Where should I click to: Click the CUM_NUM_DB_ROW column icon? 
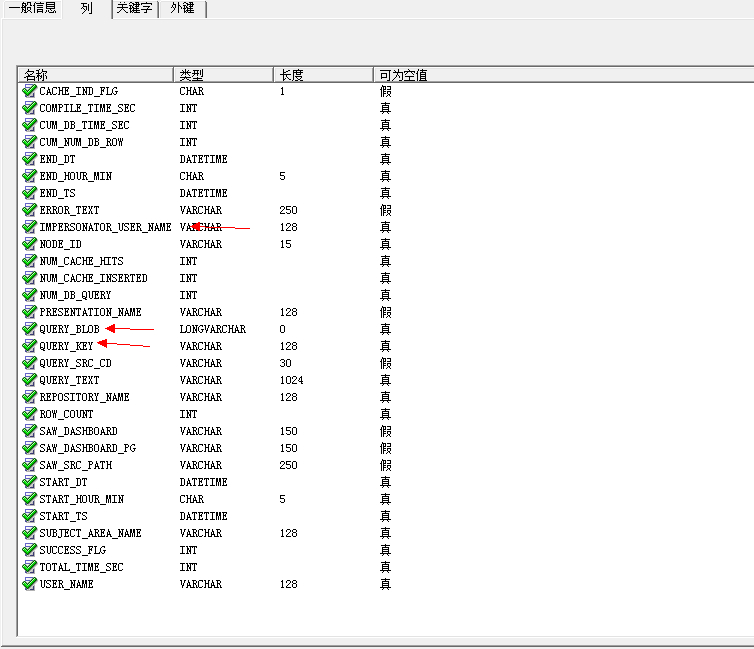pyautogui.click(x=29, y=142)
